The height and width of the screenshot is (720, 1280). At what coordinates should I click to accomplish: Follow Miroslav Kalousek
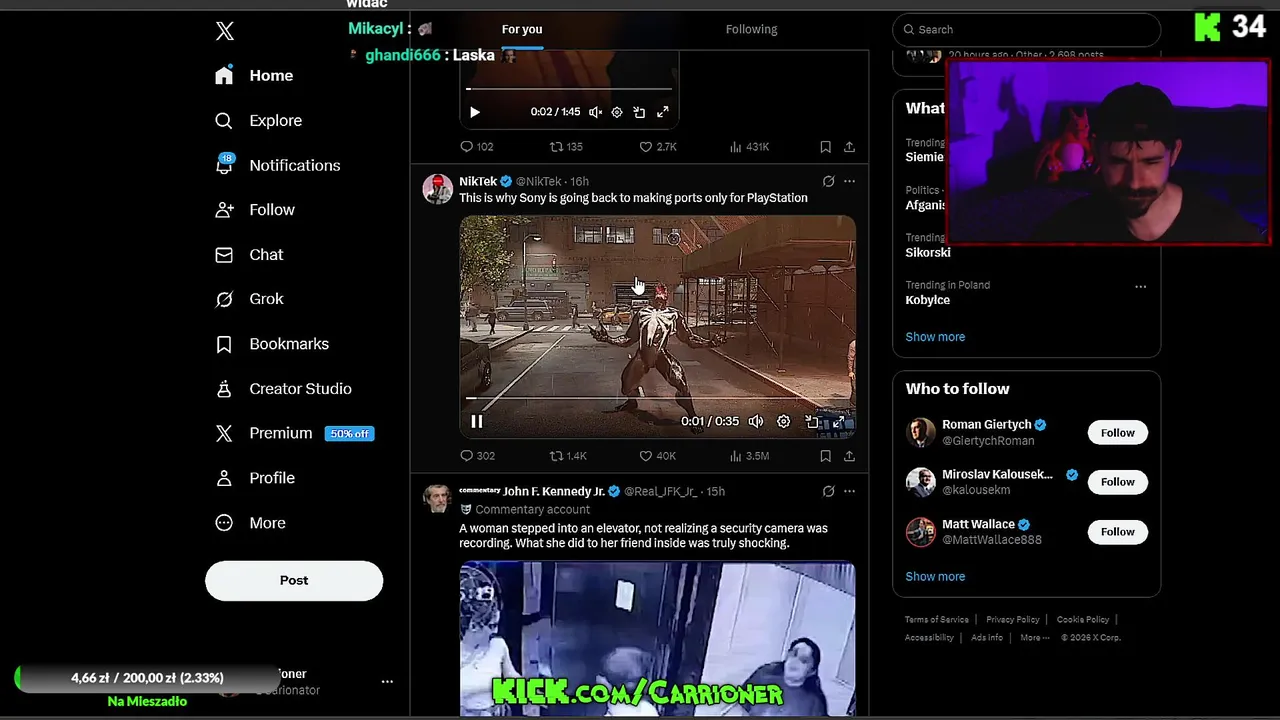(x=1117, y=482)
